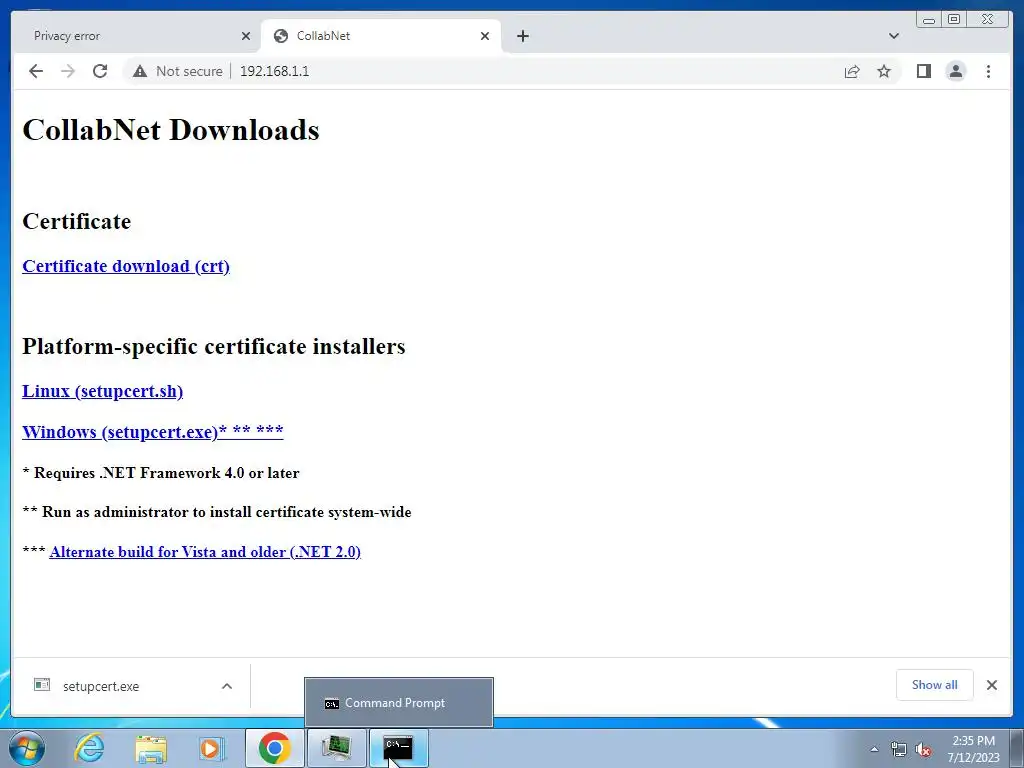Minimize the Chrome window
Image resolution: width=1024 pixels, height=768 pixels.
coord(929,20)
